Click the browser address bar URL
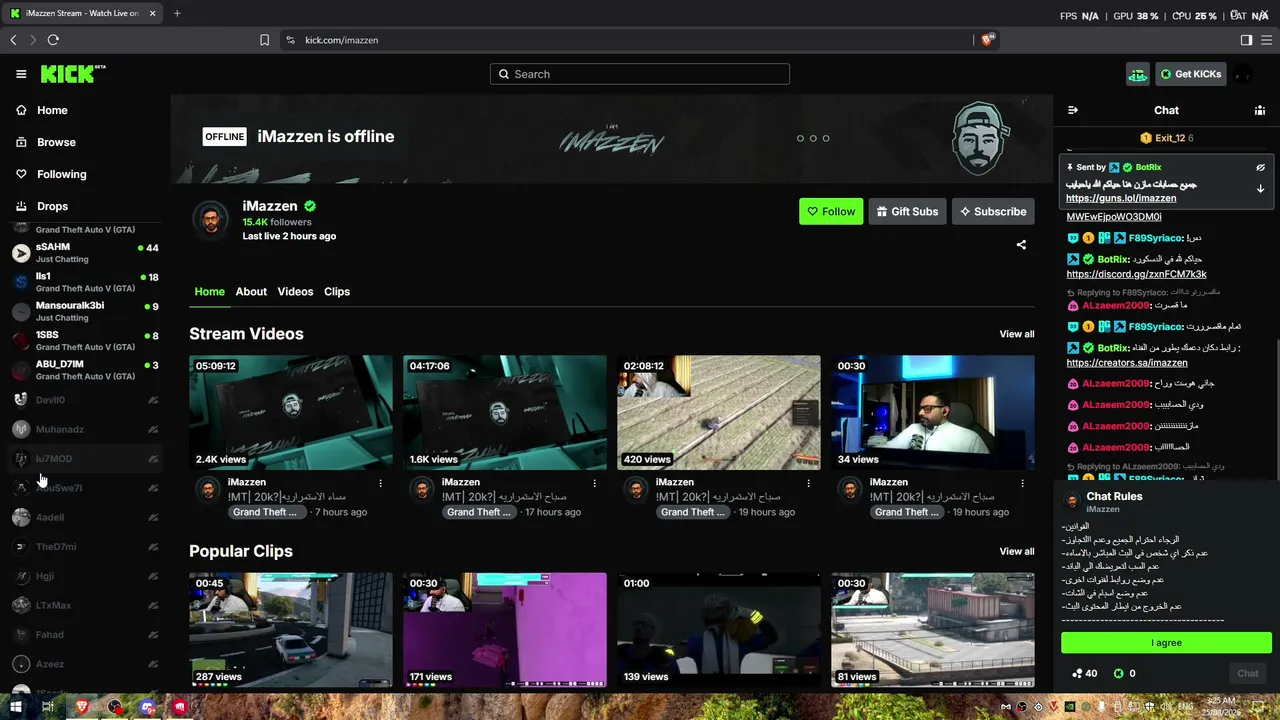The width and height of the screenshot is (1280, 720). [x=342, y=40]
